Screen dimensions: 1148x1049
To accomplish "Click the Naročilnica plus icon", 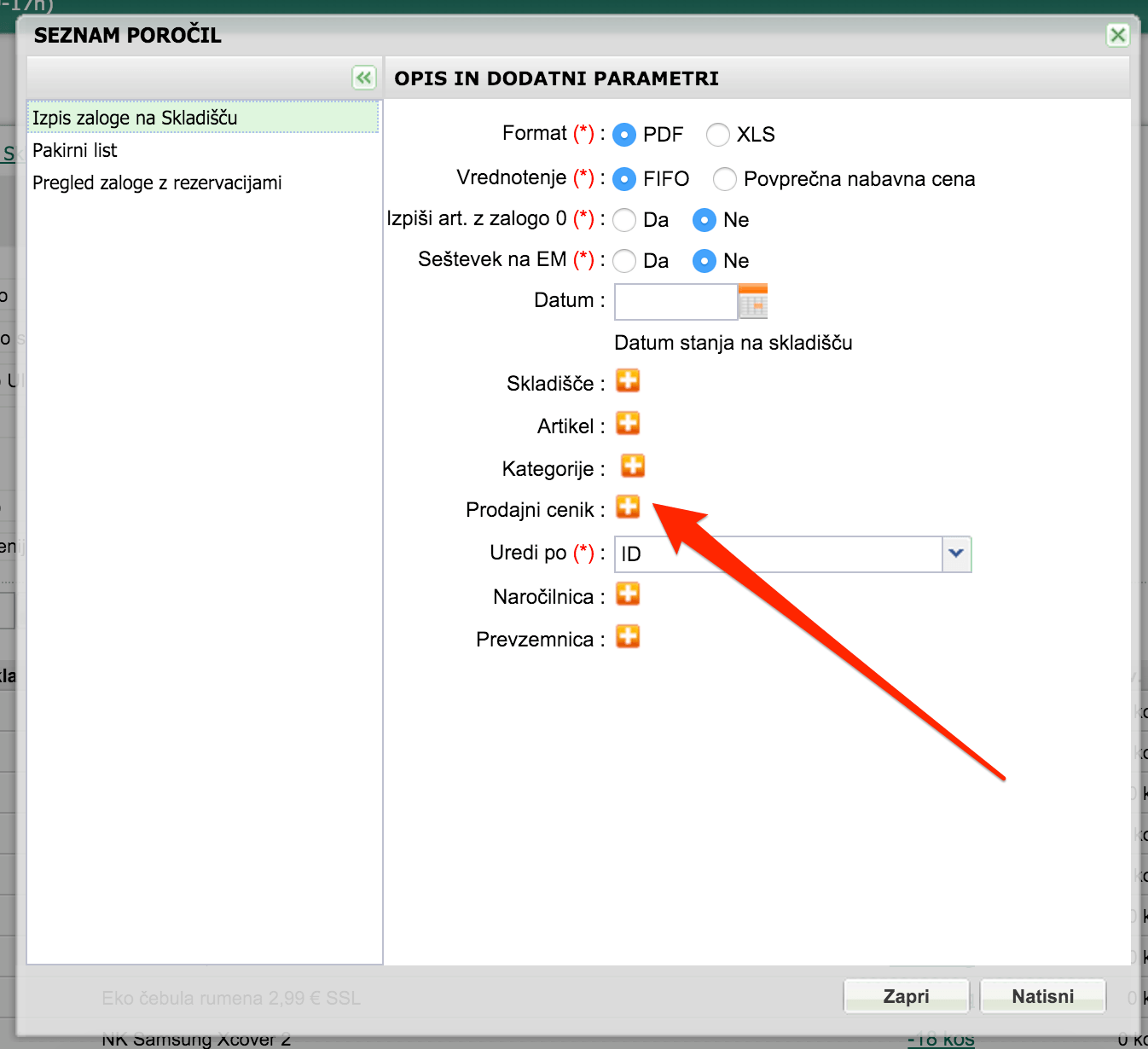I will point(628,594).
